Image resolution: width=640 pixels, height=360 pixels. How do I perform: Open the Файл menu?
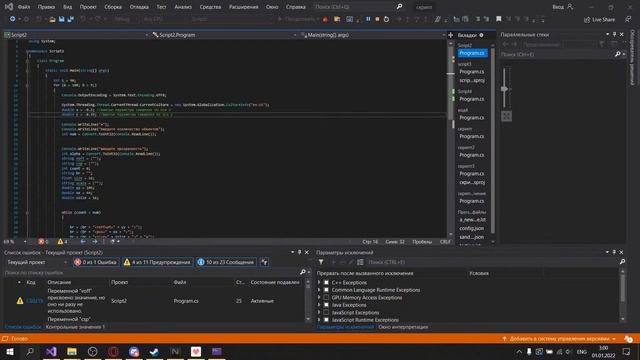pos(24,7)
